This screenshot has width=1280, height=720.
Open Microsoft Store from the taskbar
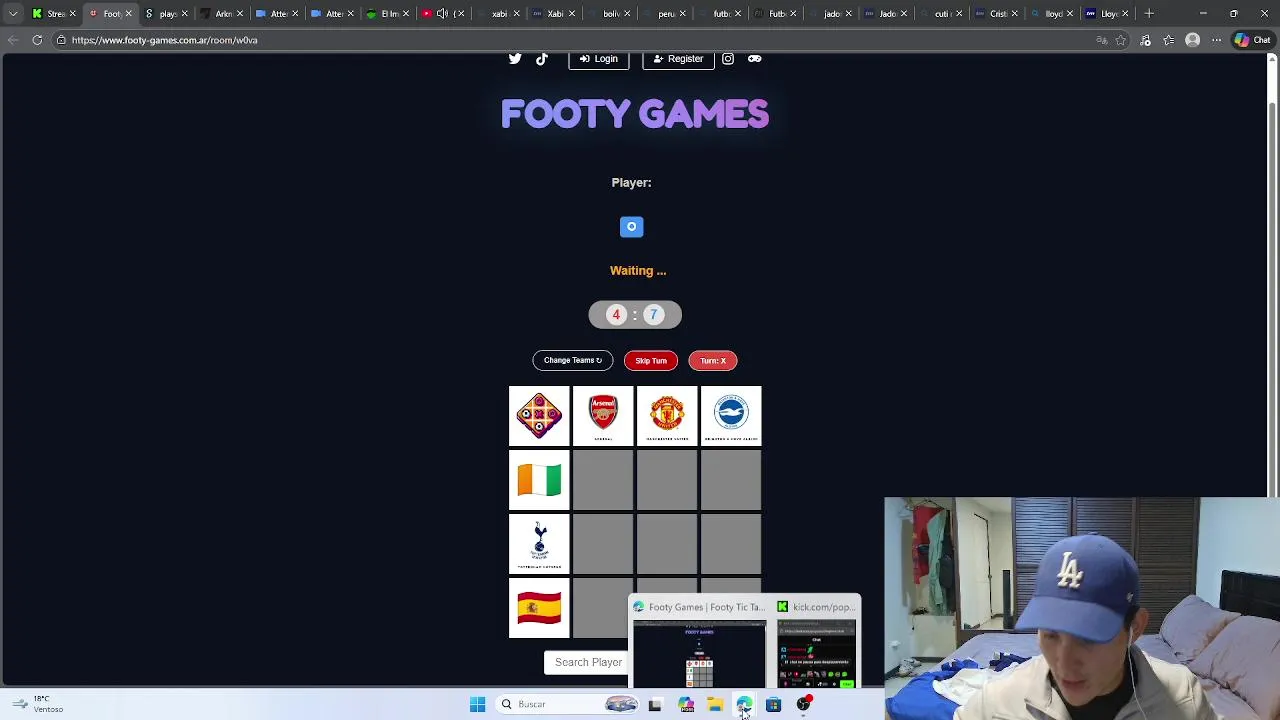tap(773, 705)
